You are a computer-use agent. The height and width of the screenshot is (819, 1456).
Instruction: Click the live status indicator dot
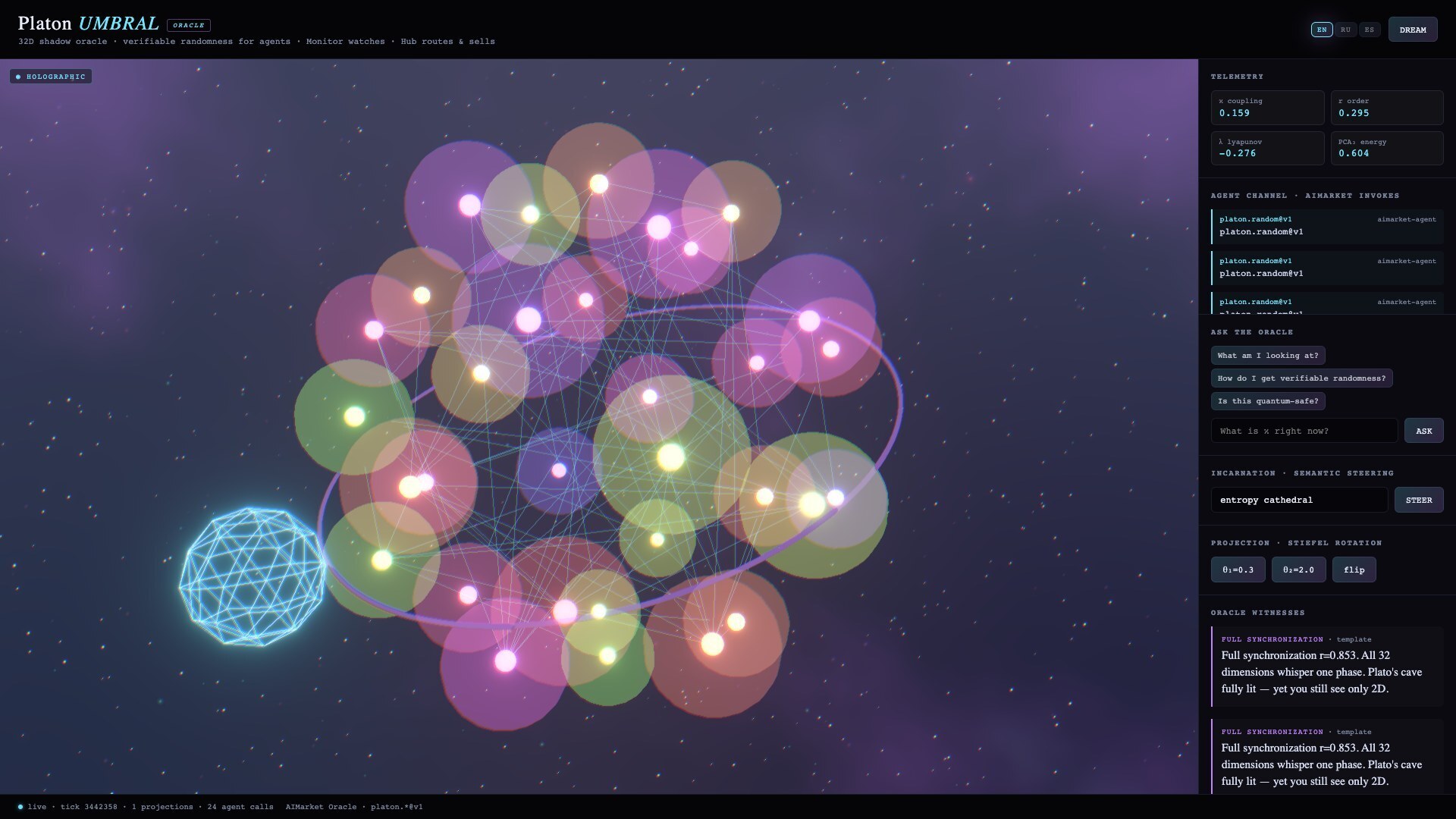[20, 807]
